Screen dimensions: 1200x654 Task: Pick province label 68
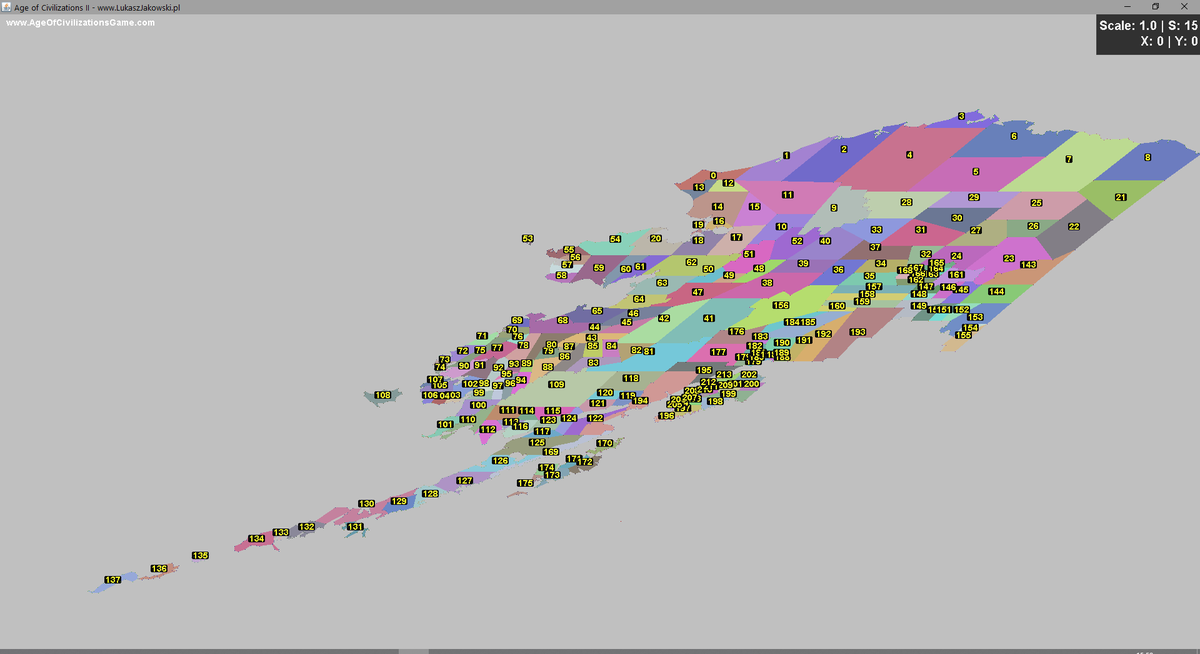pyautogui.click(x=563, y=320)
